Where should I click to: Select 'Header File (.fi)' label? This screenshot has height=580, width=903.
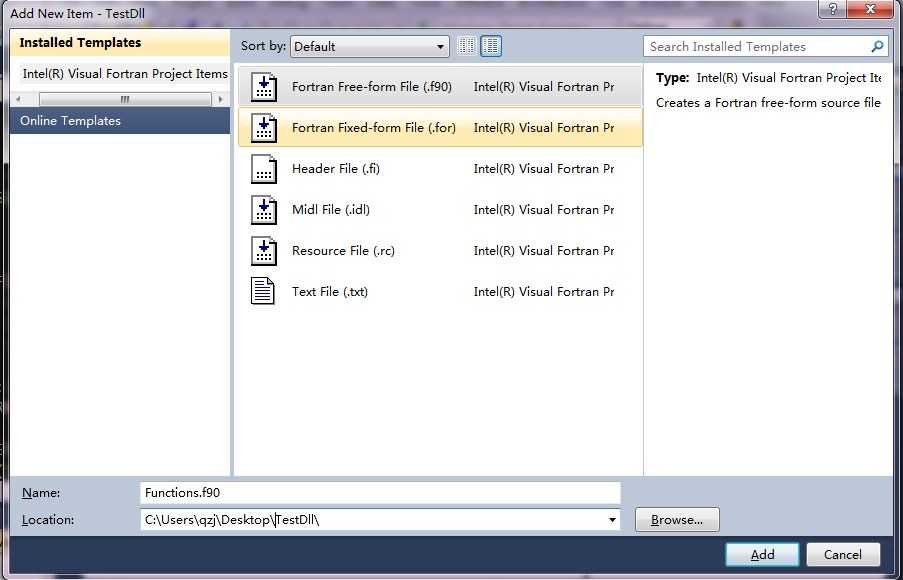coord(336,169)
